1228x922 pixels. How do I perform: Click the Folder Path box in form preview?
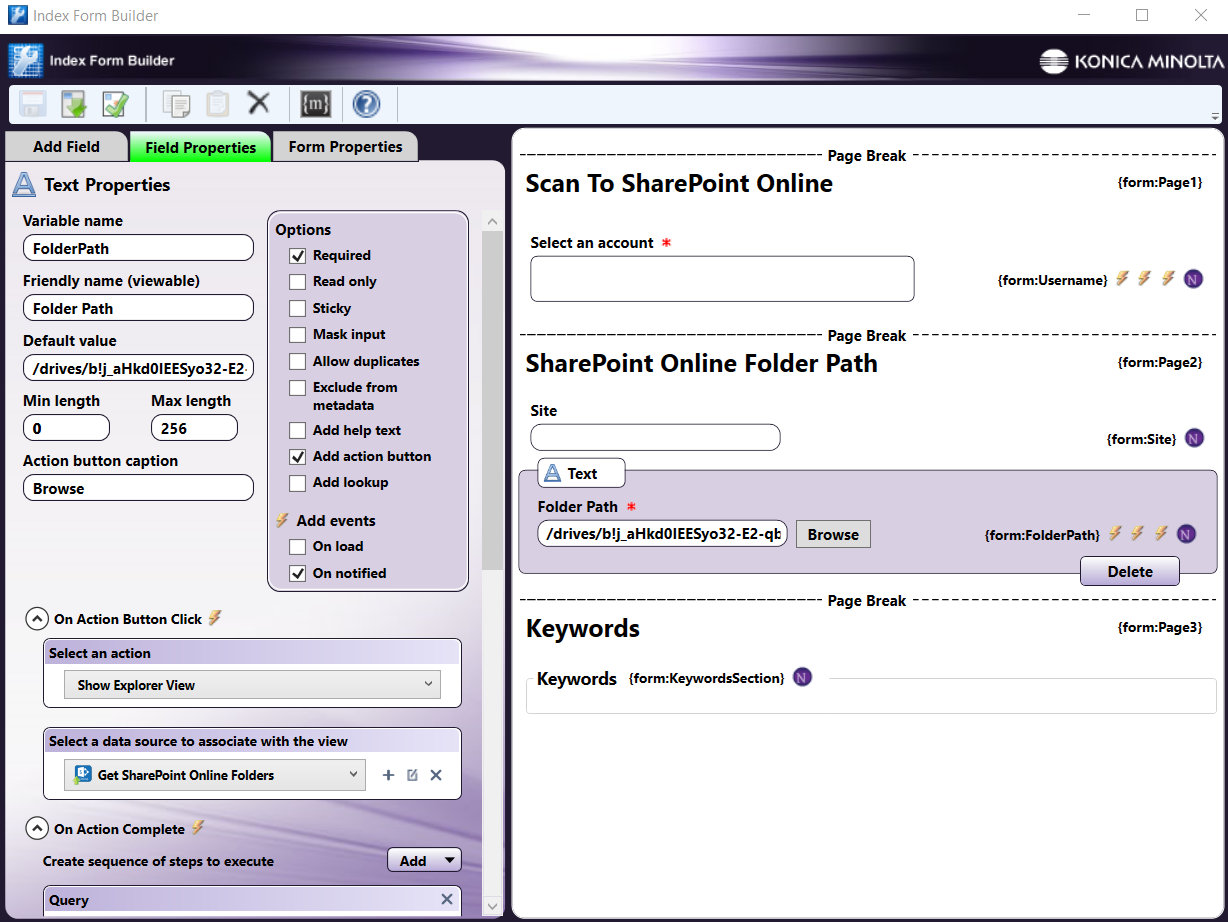(x=662, y=534)
